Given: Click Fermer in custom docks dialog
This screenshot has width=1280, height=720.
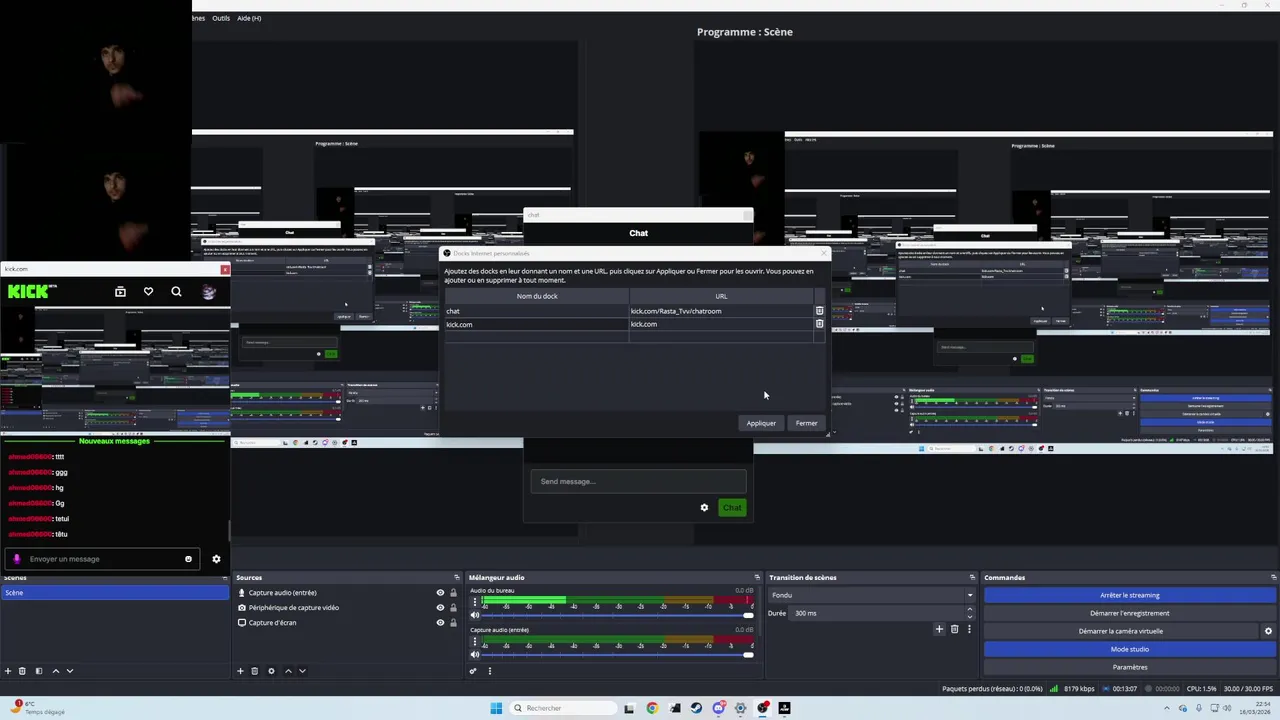Looking at the screenshot, I should tap(807, 423).
